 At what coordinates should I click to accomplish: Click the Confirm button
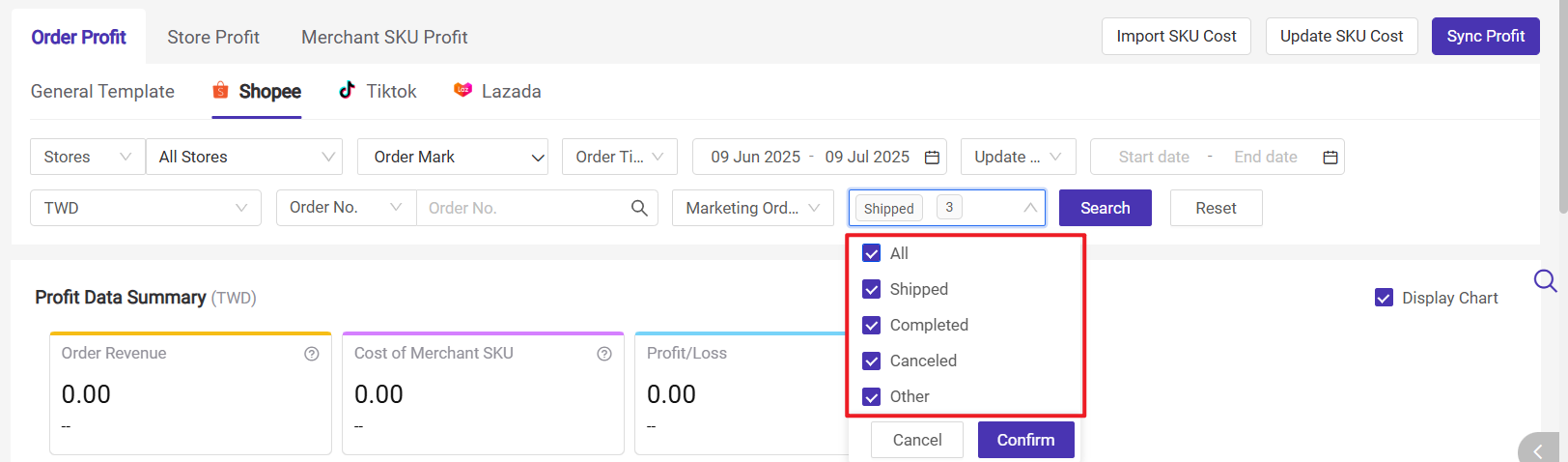[x=1025, y=440]
